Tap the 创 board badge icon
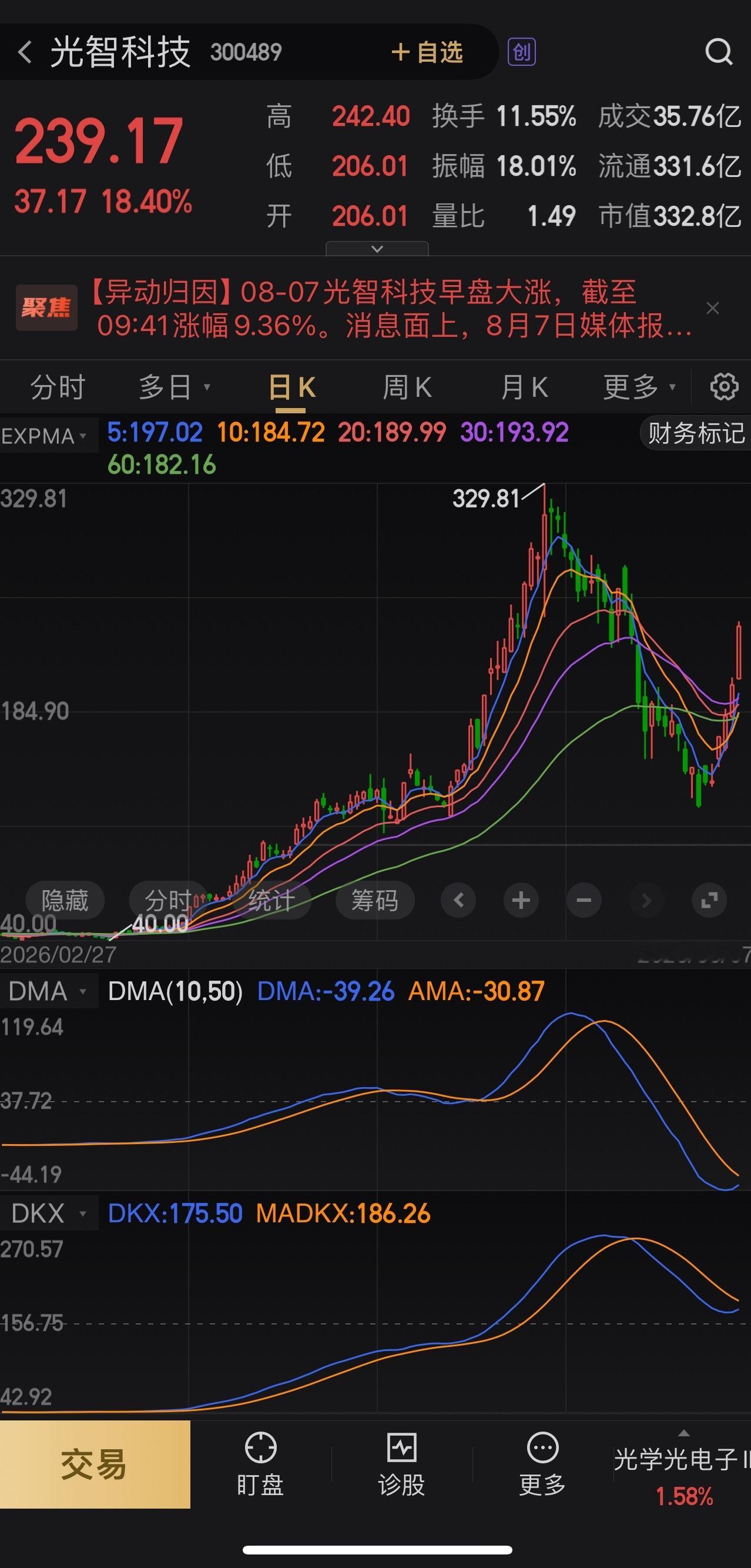This screenshot has height=1568, width=751. click(522, 52)
